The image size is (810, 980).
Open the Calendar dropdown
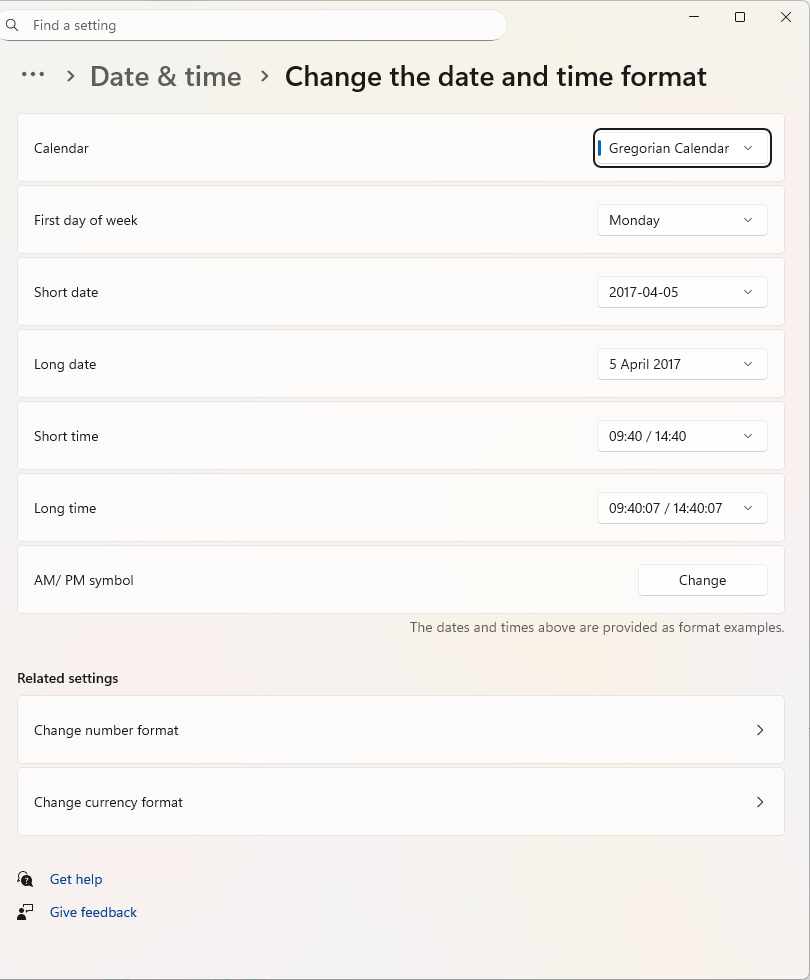(x=682, y=148)
